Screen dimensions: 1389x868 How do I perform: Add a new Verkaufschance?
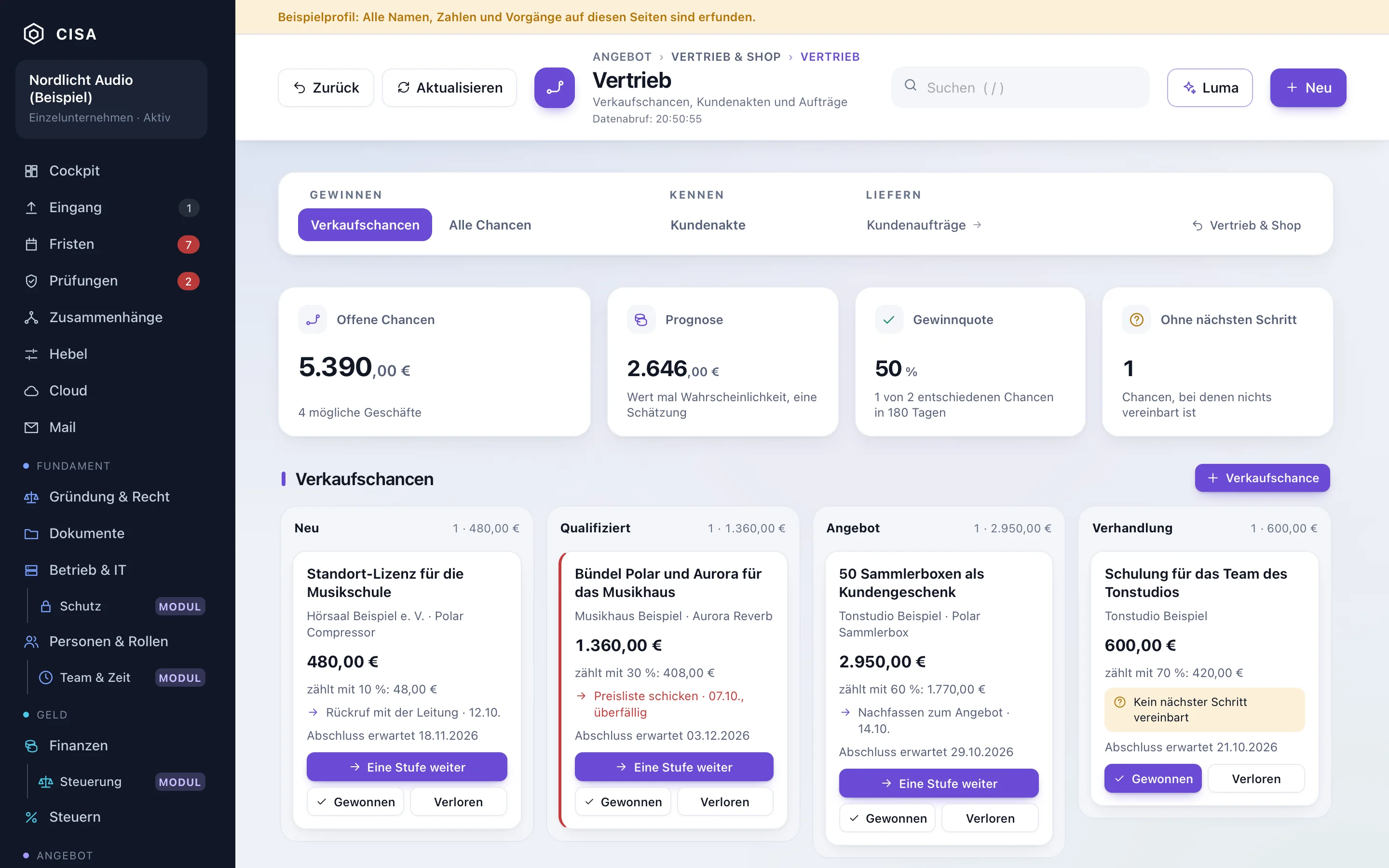pyautogui.click(x=1262, y=477)
